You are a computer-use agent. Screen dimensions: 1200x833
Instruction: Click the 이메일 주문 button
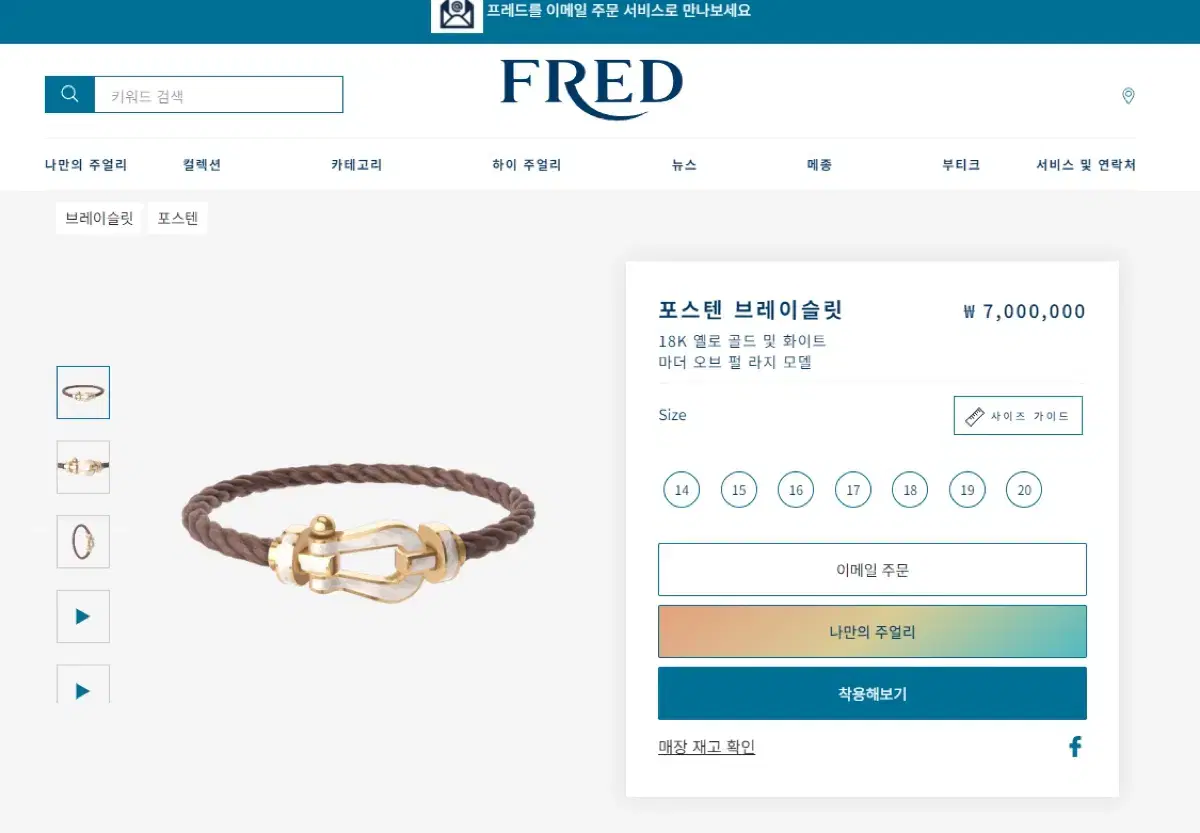pyautogui.click(x=872, y=570)
